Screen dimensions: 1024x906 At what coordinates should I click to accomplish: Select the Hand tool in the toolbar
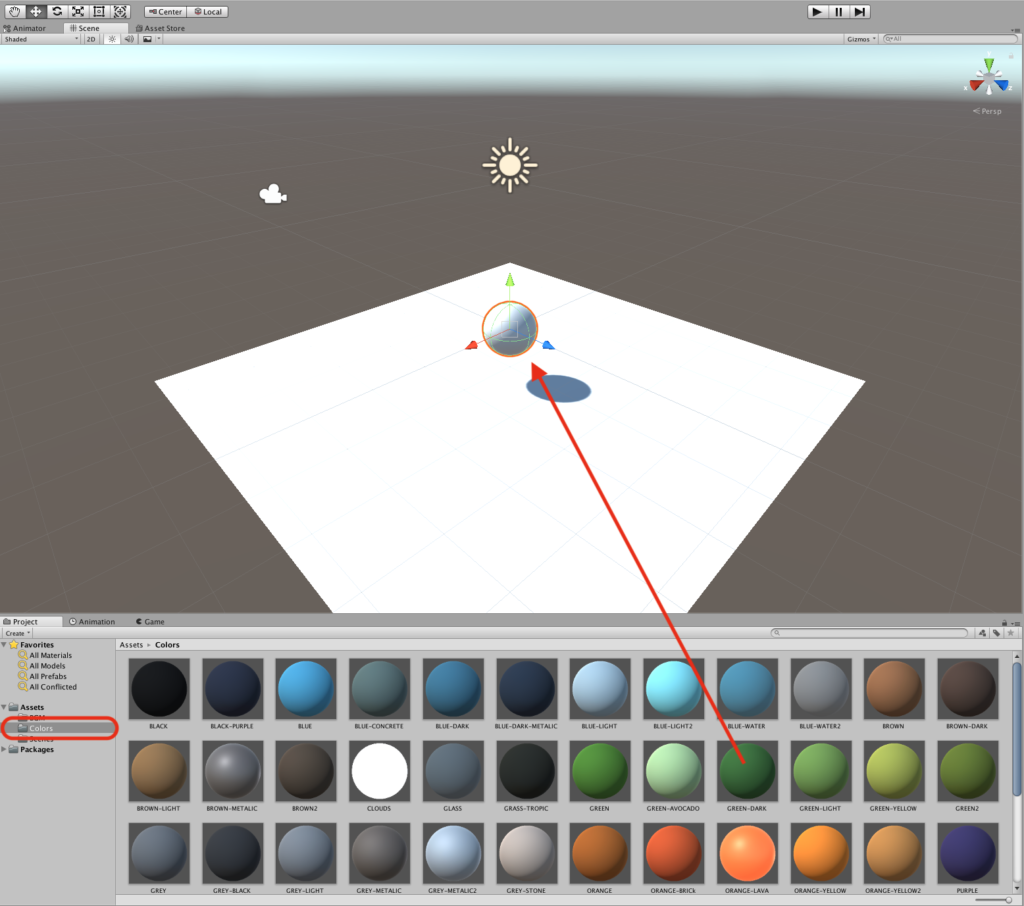click(15, 11)
